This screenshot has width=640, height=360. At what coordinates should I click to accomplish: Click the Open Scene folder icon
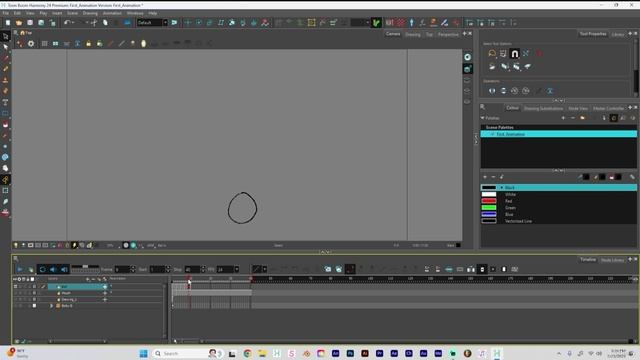click(19, 23)
